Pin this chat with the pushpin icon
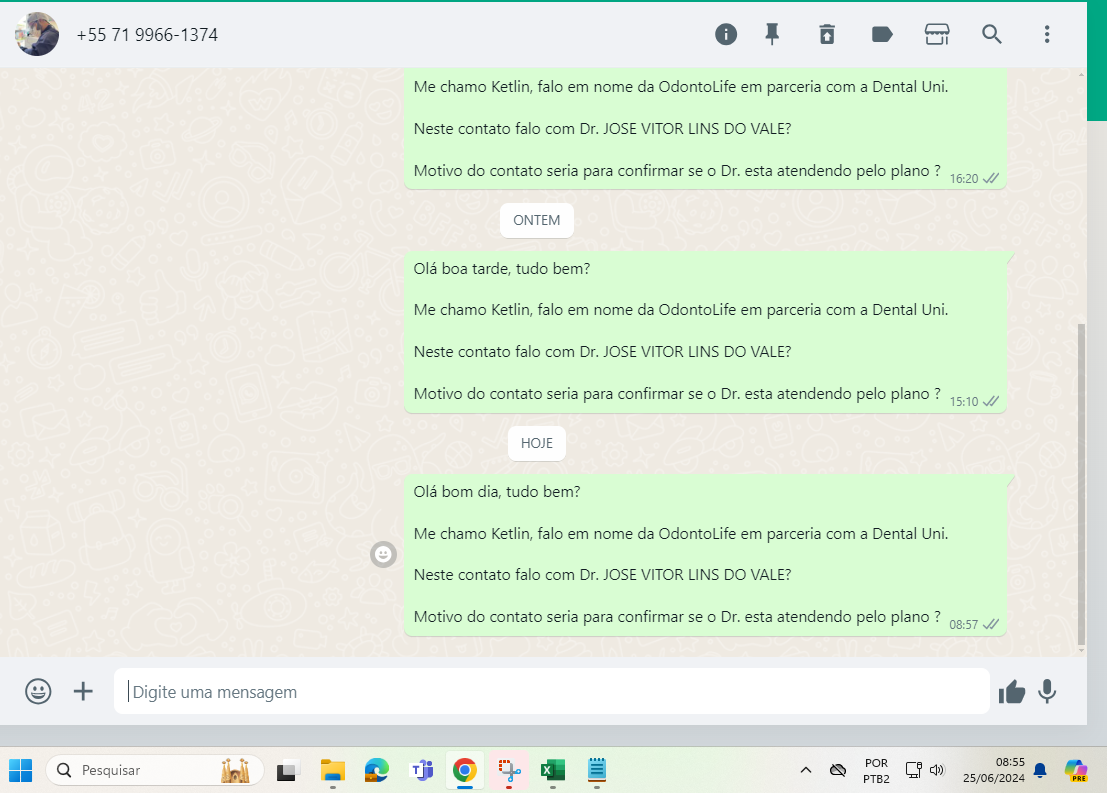The height and width of the screenshot is (793, 1107). click(772, 34)
